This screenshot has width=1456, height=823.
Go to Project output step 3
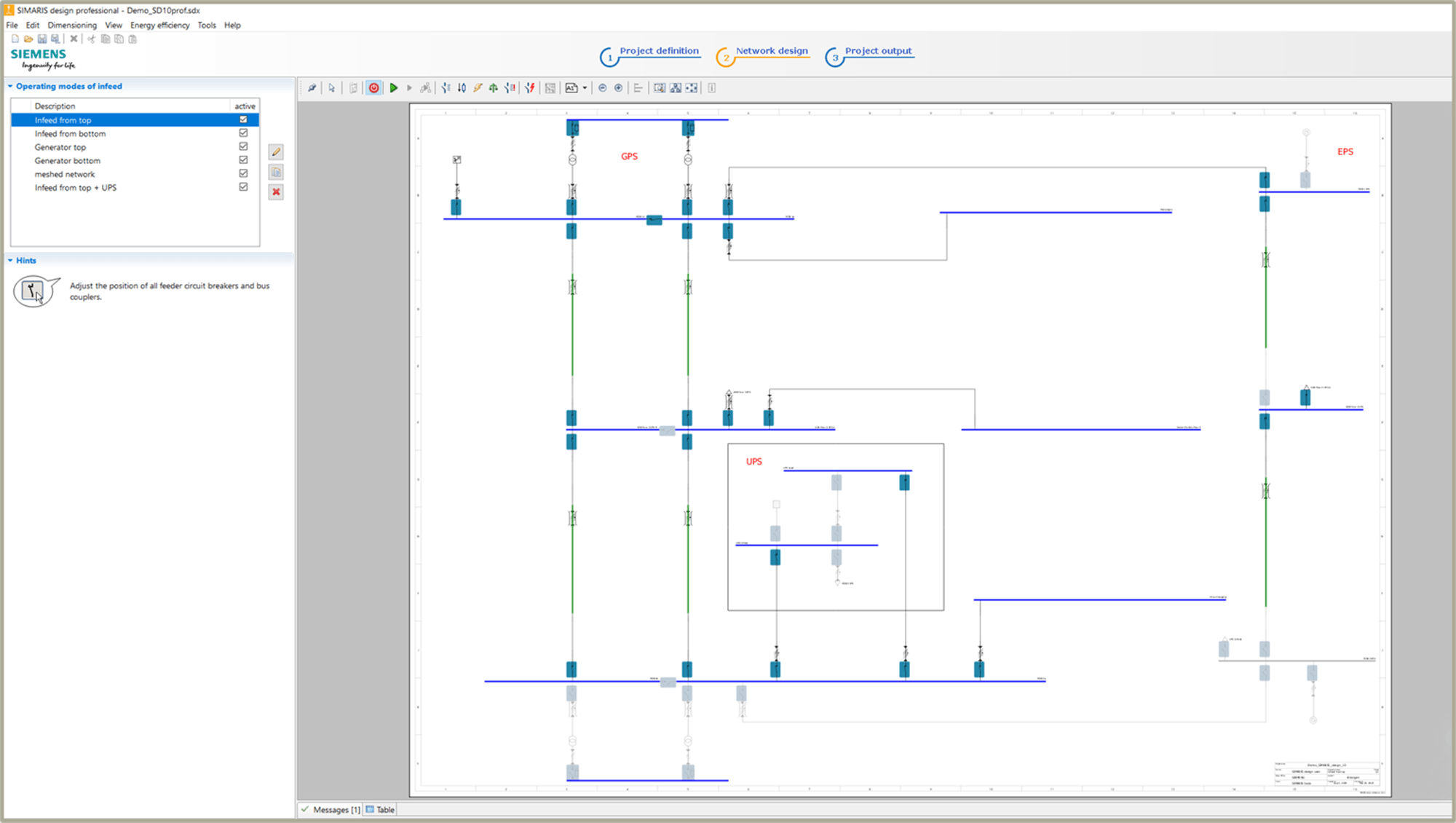[x=878, y=51]
